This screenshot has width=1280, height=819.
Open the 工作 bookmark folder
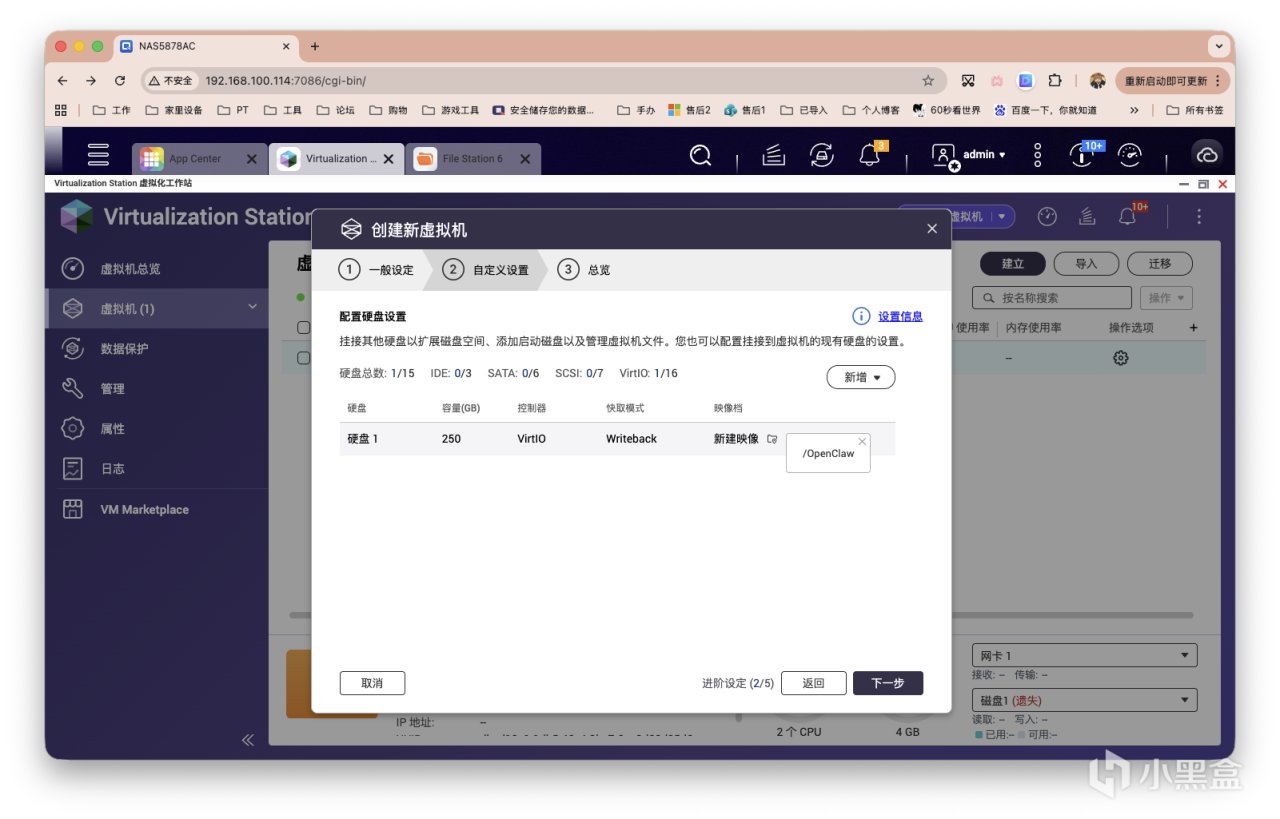point(112,110)
